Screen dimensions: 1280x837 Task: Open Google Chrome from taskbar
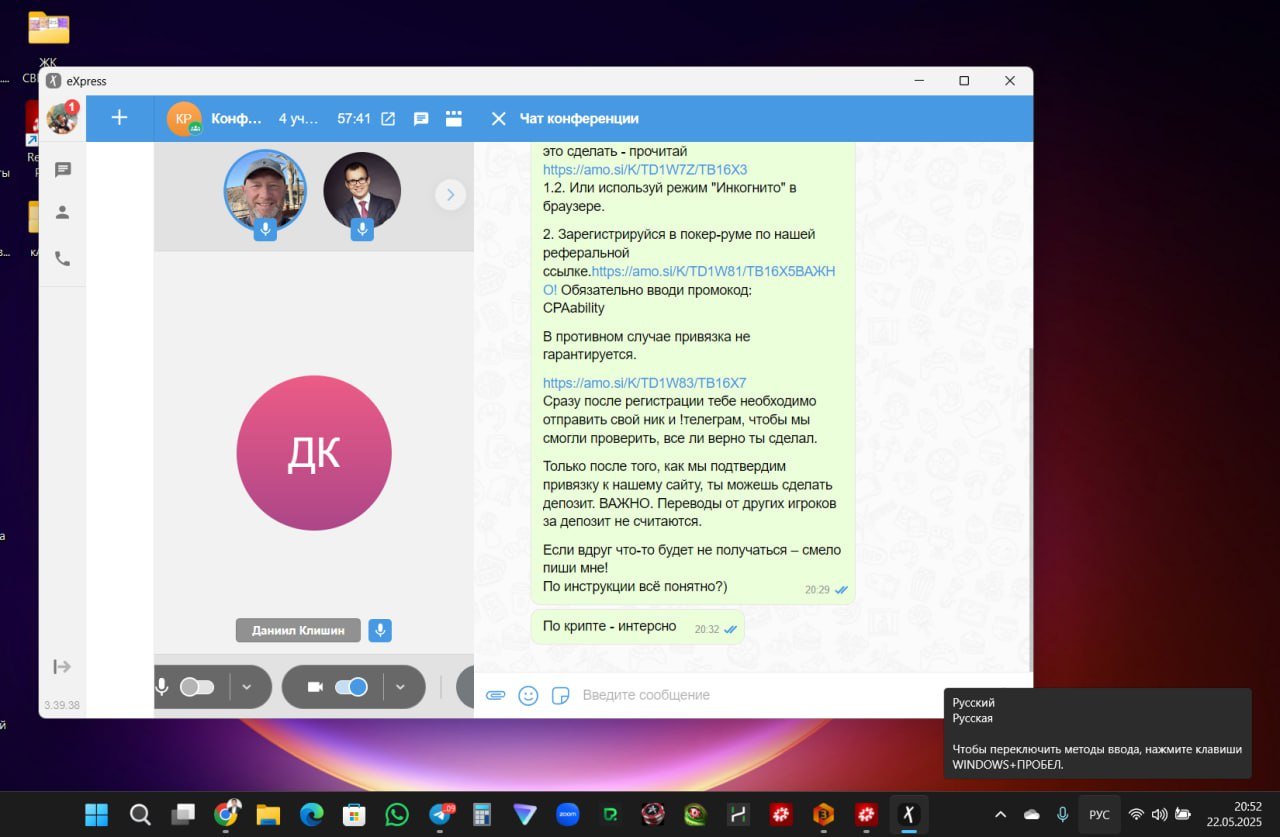coord(227,814)
